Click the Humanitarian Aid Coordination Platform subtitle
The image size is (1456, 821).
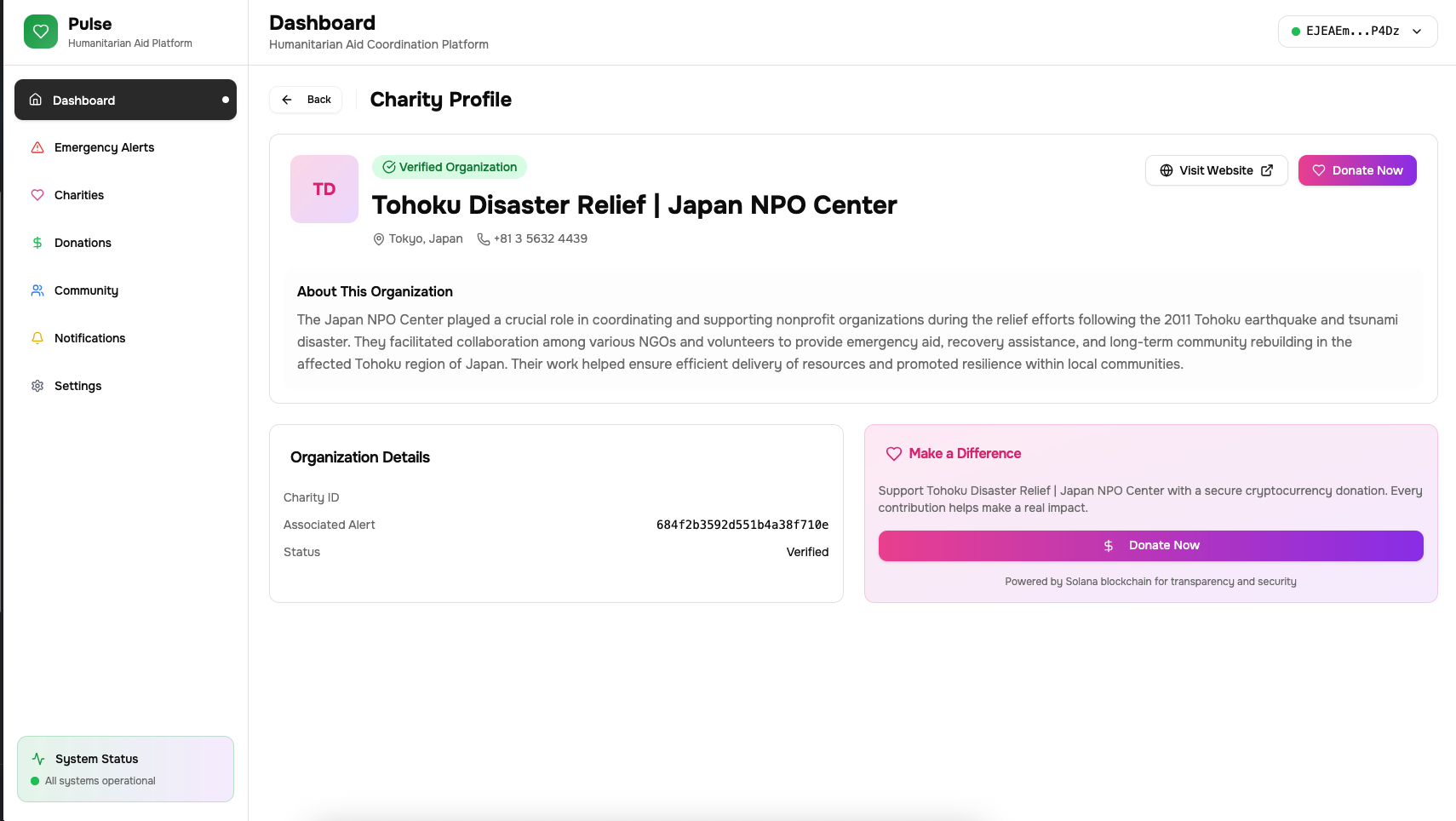pyautogui.click(x=379, y=44)
